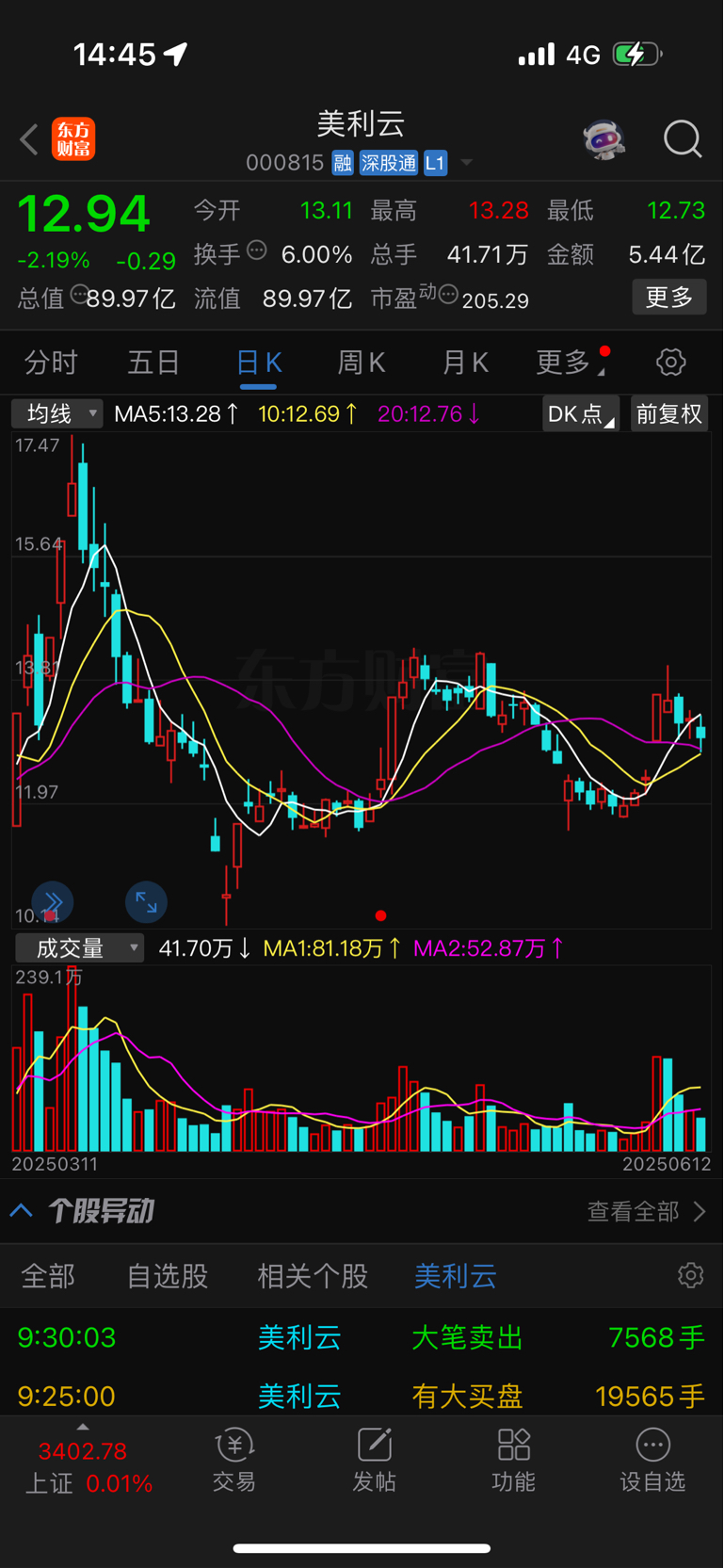Tap the 融 margin badge
Image resolution: width=724 pixels, height=1568 pixels.
(x=343, y=163)
